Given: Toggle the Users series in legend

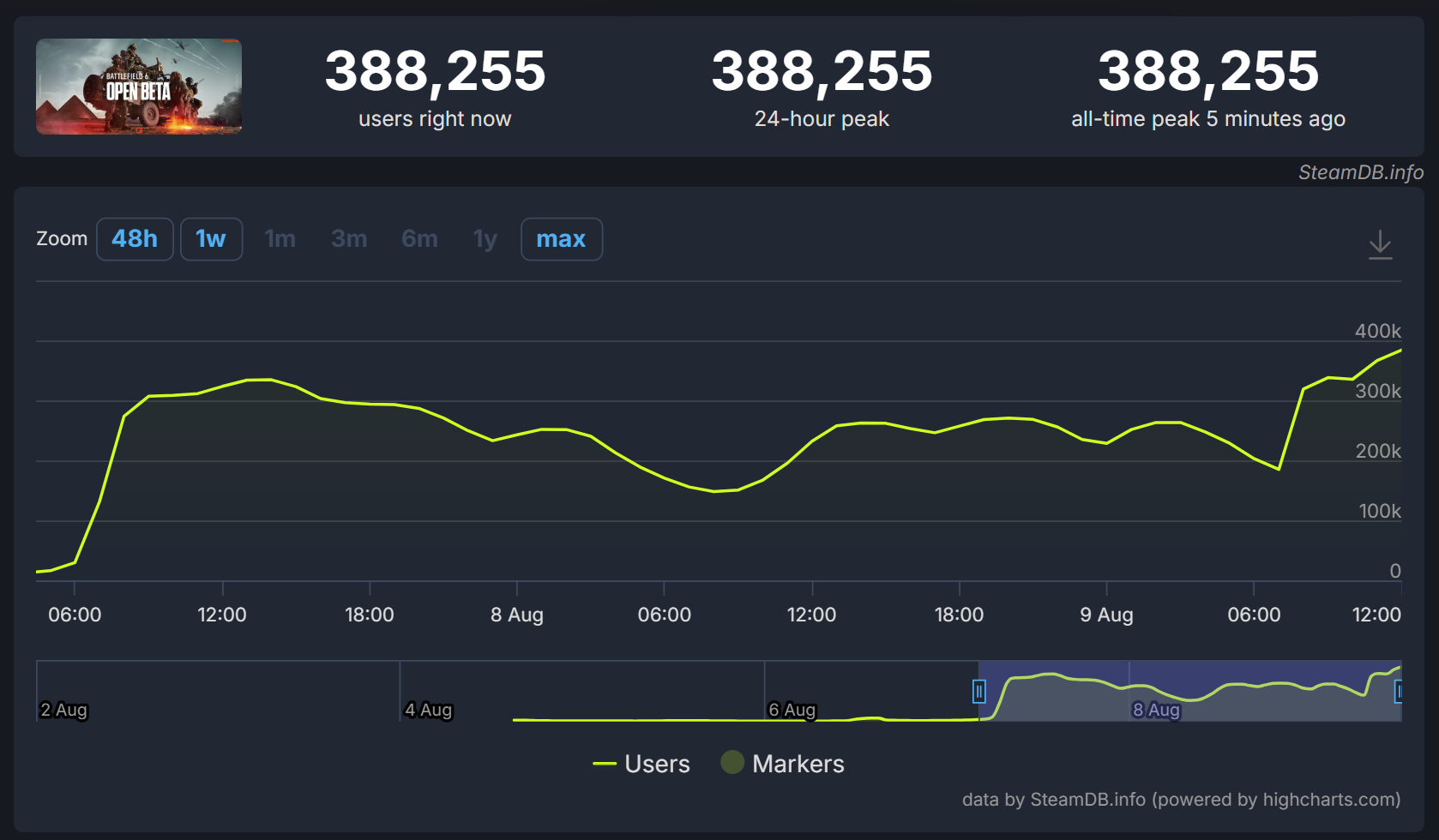Looking at the screenshot, I should point(641,764).
